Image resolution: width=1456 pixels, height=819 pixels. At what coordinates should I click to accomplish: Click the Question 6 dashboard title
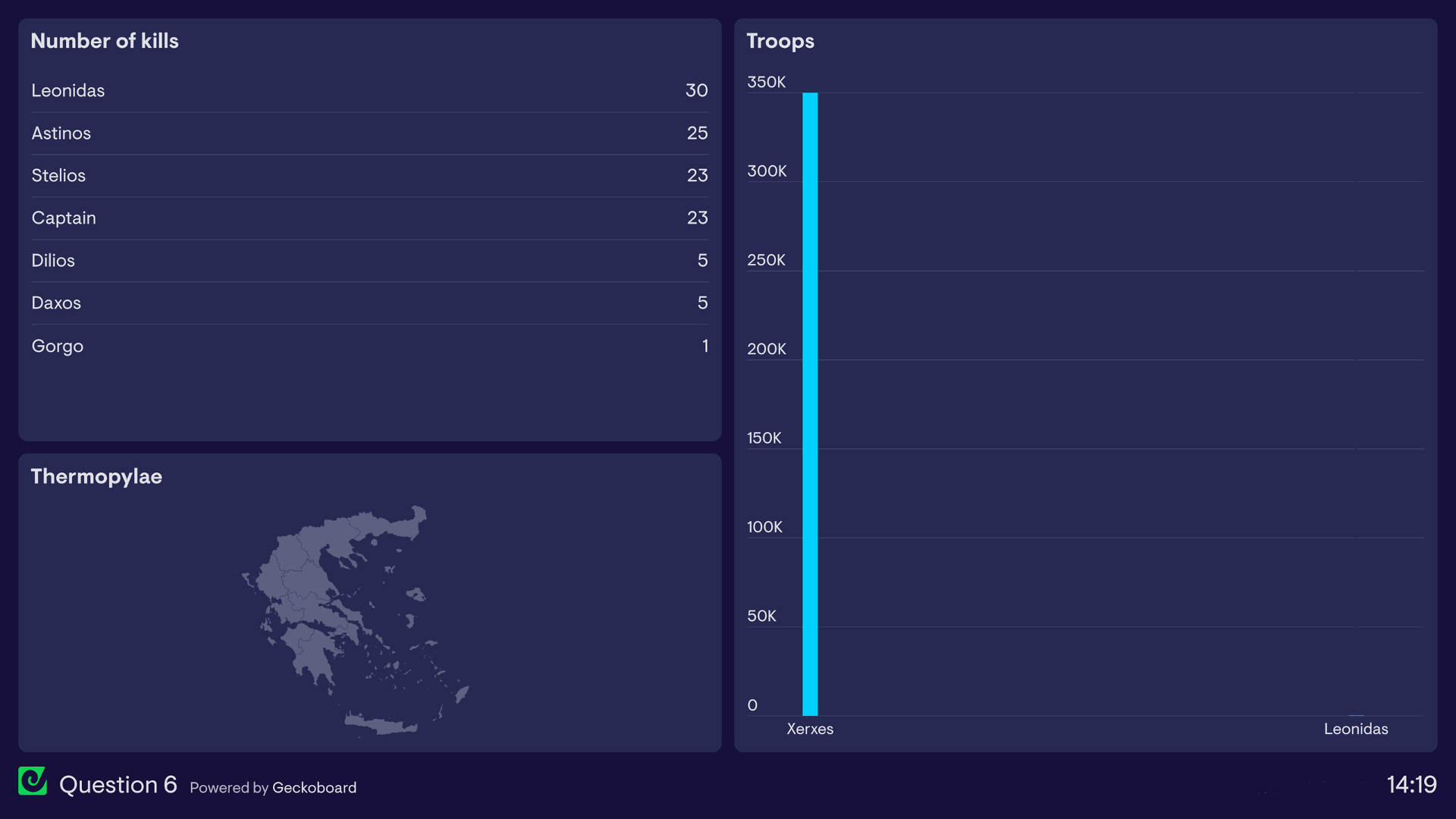tap(118, 784)
